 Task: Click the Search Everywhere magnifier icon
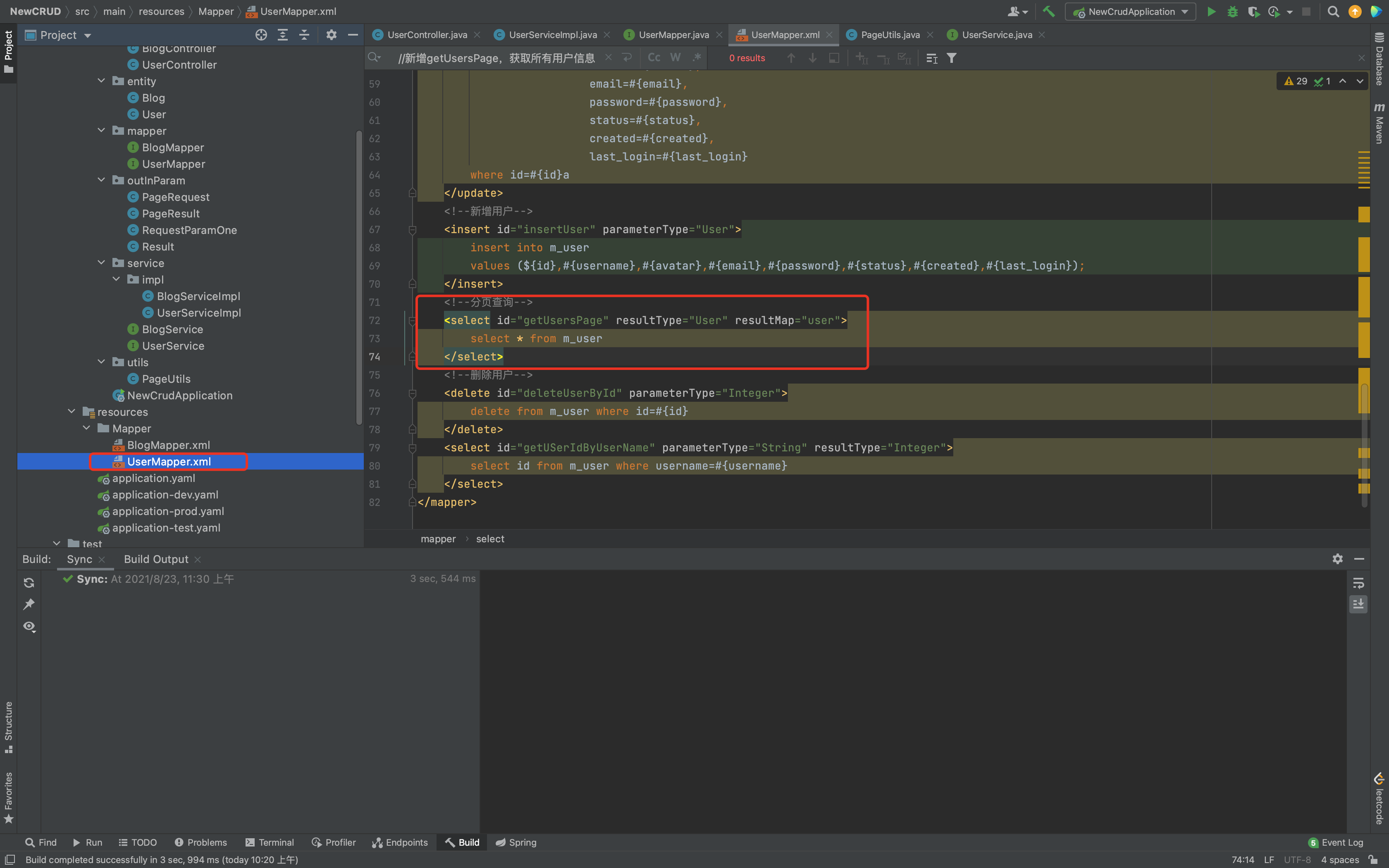coord(1333,12)
